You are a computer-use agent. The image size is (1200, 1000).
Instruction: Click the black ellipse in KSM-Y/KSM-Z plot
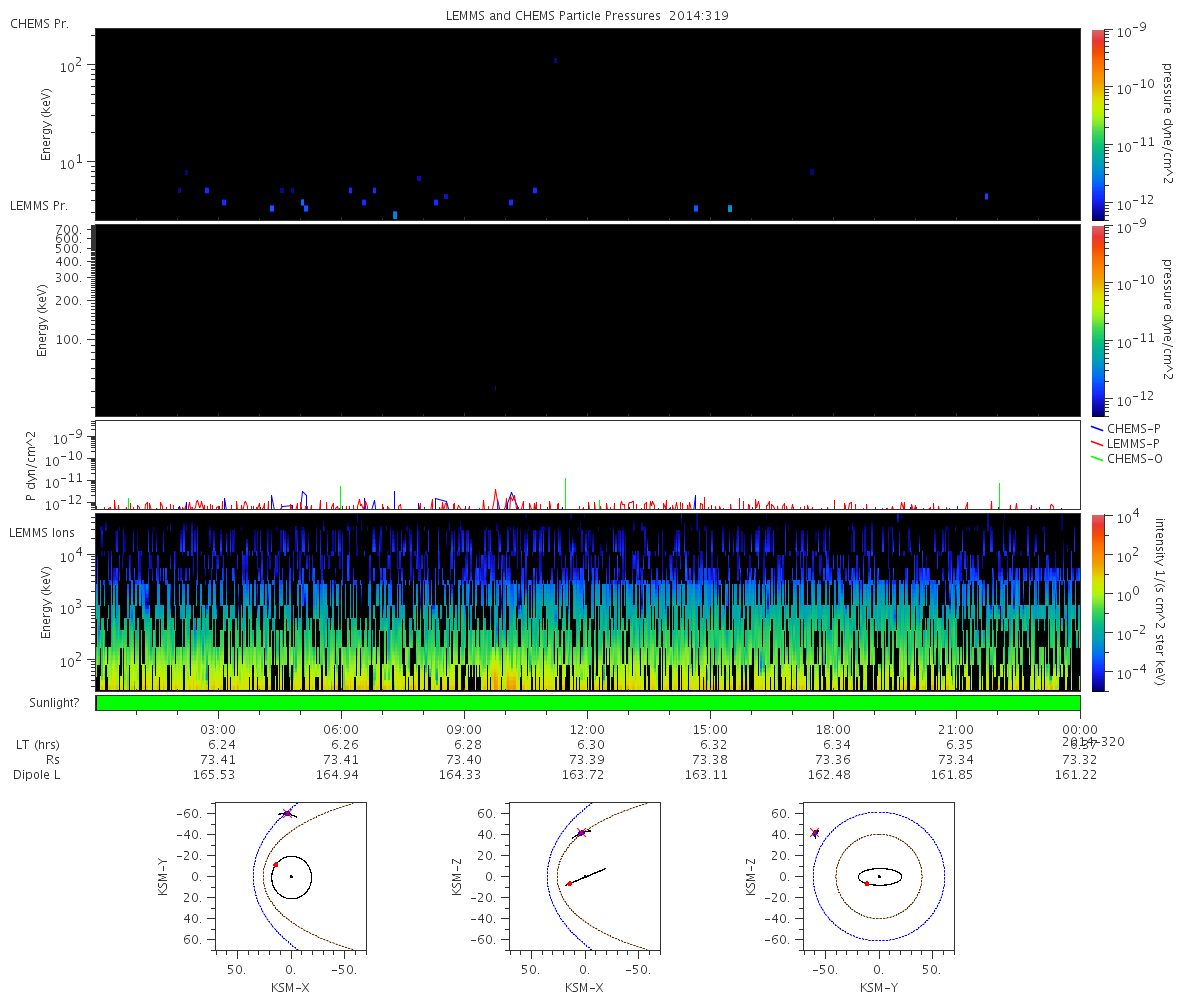point(879,877)
